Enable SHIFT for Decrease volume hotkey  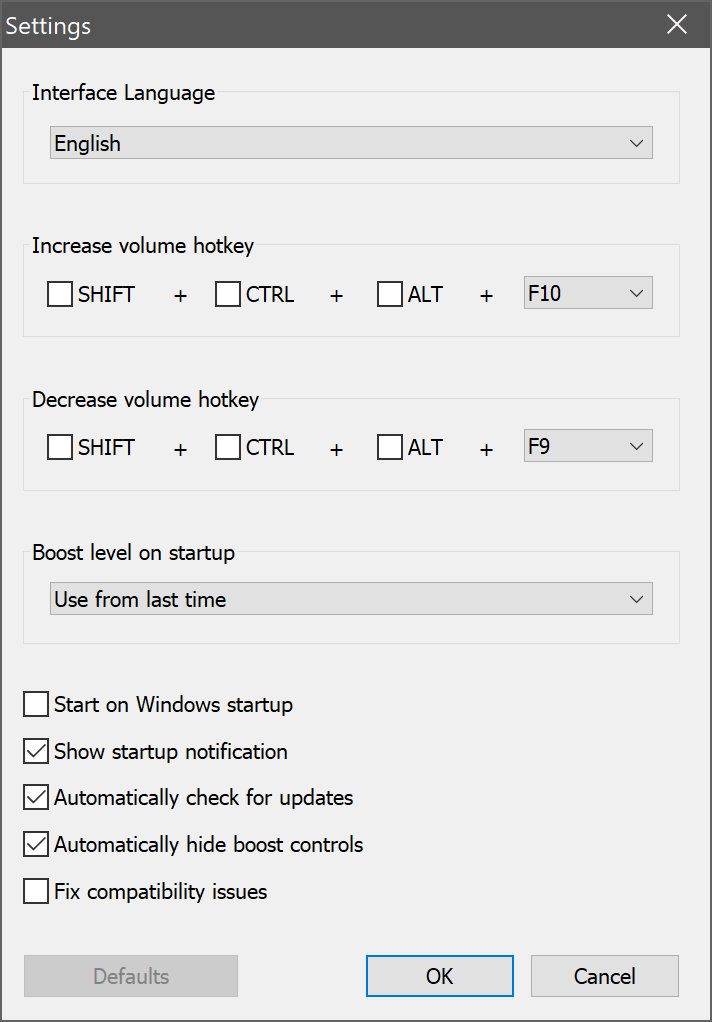(x=60, y=447)
